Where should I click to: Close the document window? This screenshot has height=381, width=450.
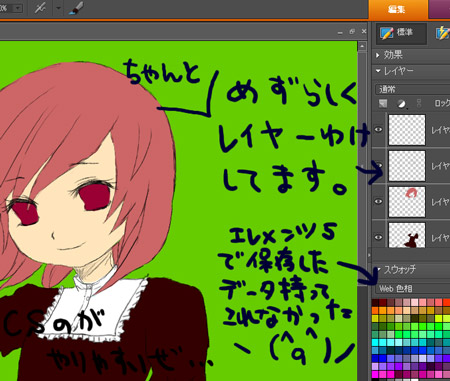point(364,31)
